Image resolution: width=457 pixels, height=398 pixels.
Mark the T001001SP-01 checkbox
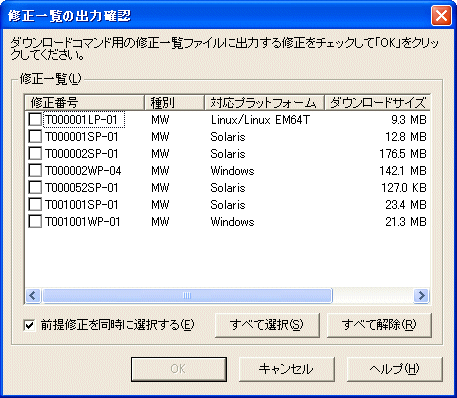point(35,204)
